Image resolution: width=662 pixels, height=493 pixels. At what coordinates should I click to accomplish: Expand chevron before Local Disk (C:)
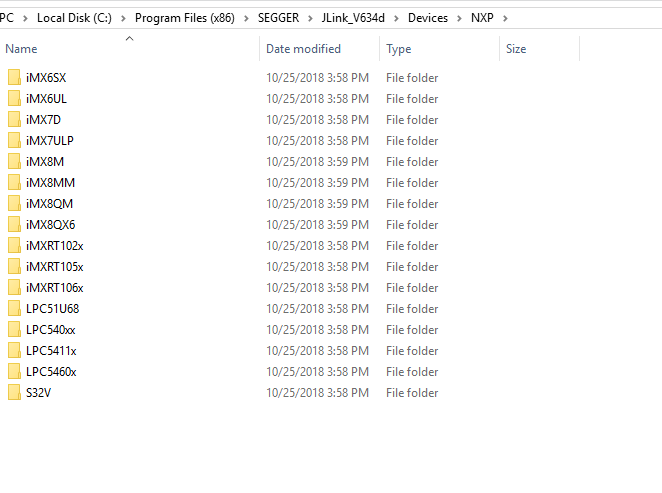click(25, 19)
